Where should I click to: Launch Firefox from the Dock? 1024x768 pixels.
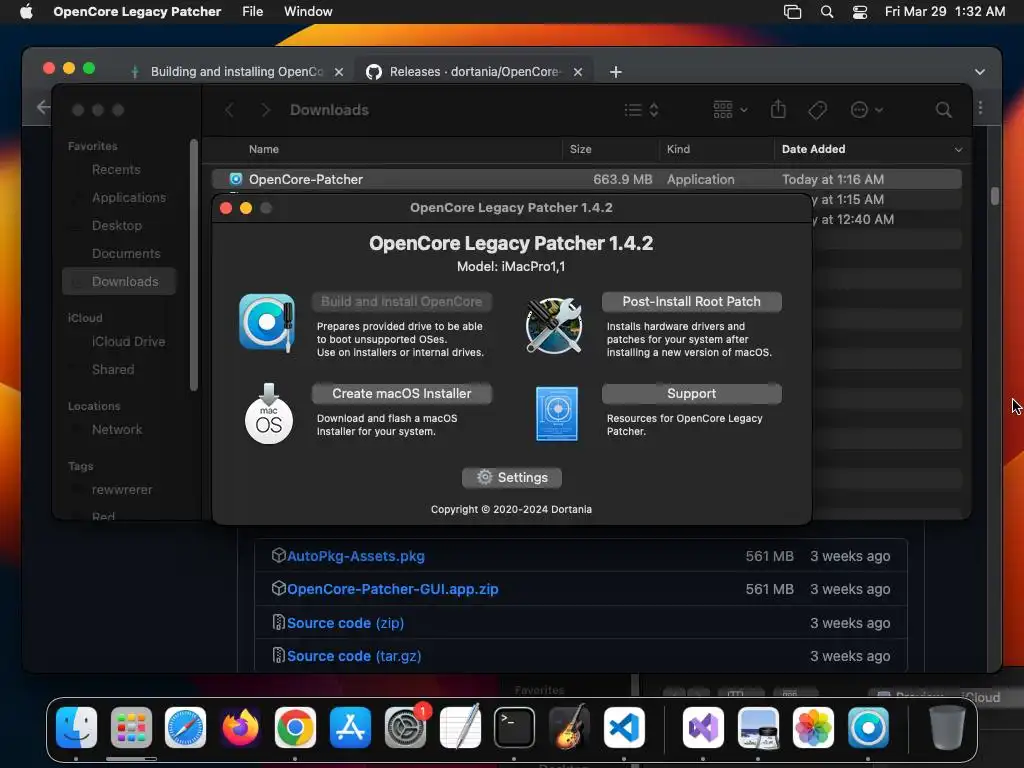tap(240, 727)
